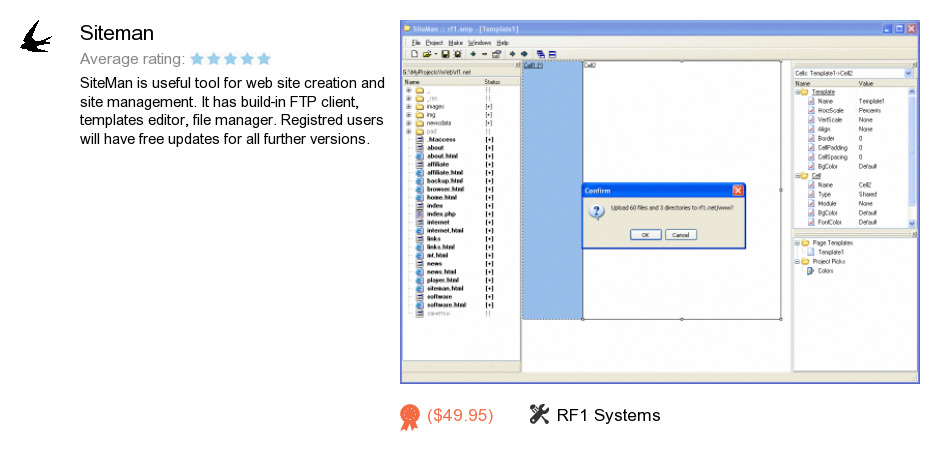
Task: Expand the pad folder
Action: click(409, 131)
